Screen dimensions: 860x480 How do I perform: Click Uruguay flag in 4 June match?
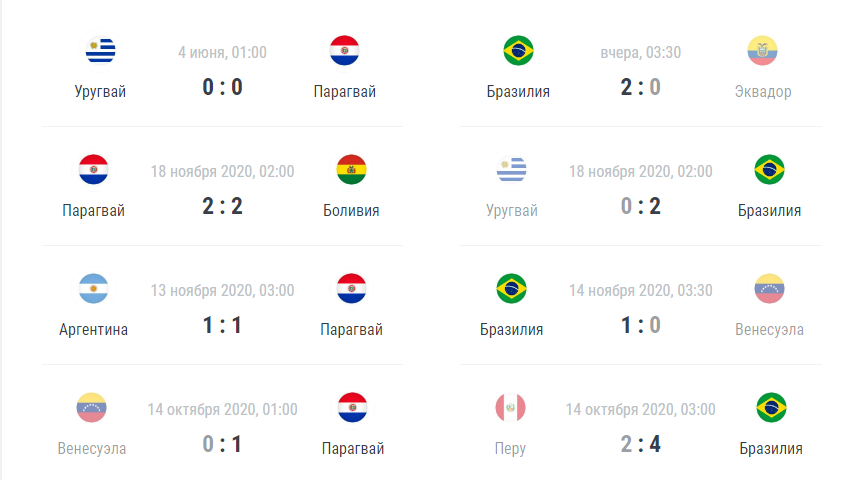(100, 50)
